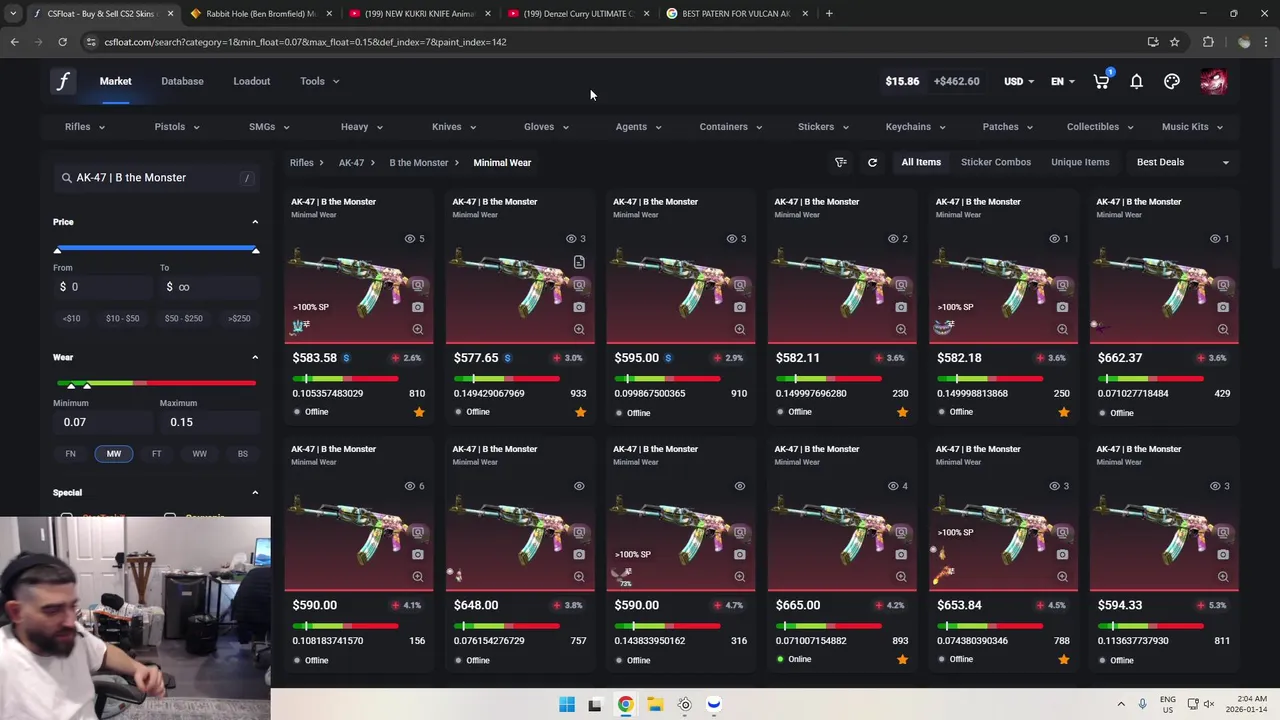This screenshot has height=720, width=1280.
Task: Reload the page in the browser toolbar
Action: pos(62,42)
